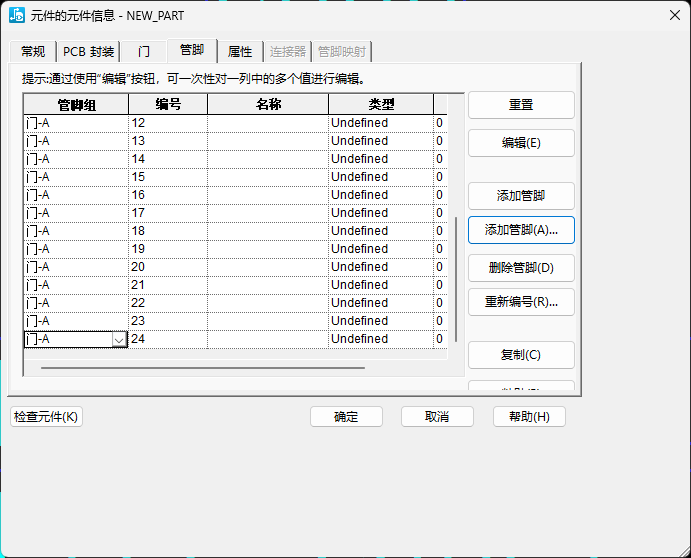Open 重新编号(R)... renumber dialog
Image resolution: width=691 pixels, height=558 pixels.
[x=521, y=302]
